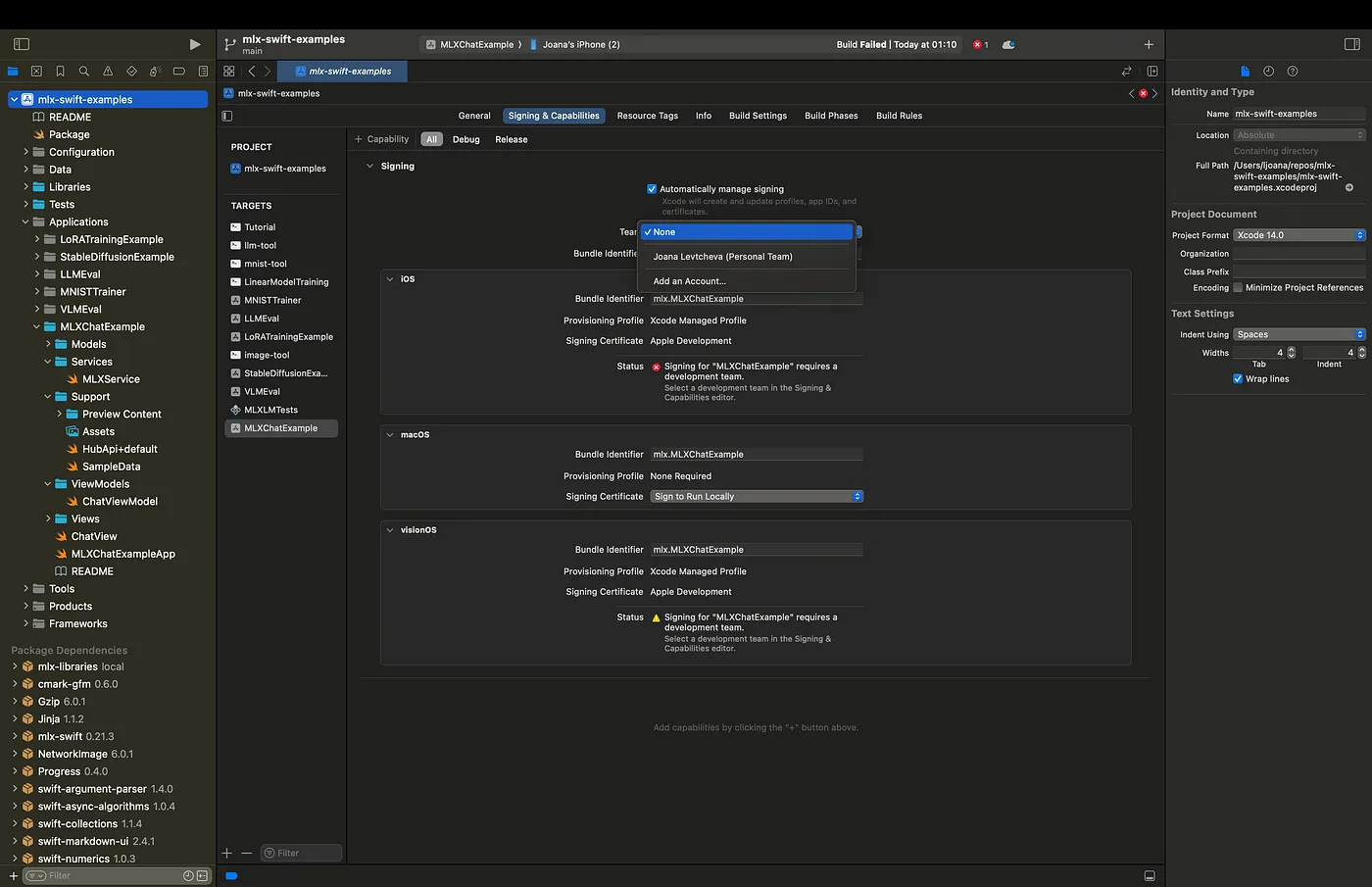The height and width of the screenshot is (887, 1372).
Task: Go back in editor history
Action: [252, 71]
